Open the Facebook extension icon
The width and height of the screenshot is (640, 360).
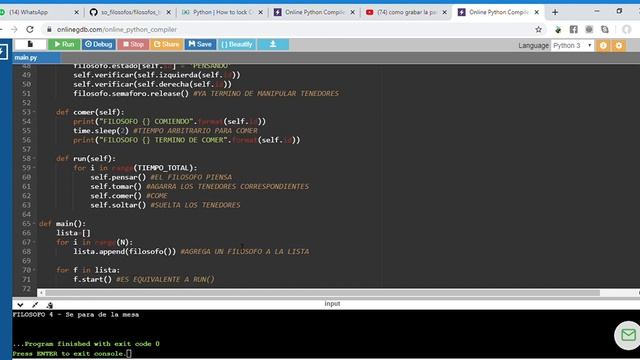[573, 29]
